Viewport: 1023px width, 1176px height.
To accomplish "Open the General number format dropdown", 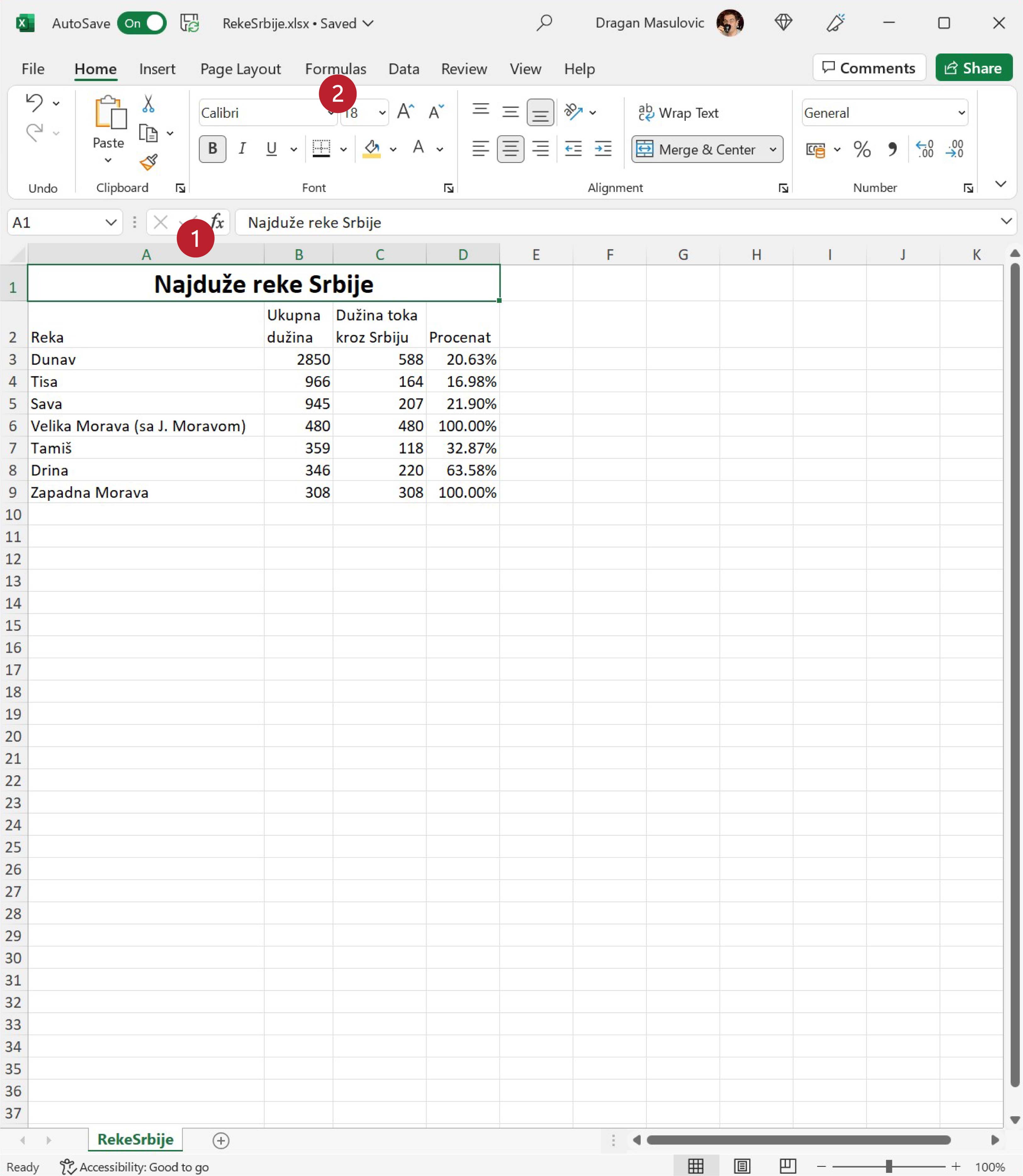I will (x=961, y=112).
